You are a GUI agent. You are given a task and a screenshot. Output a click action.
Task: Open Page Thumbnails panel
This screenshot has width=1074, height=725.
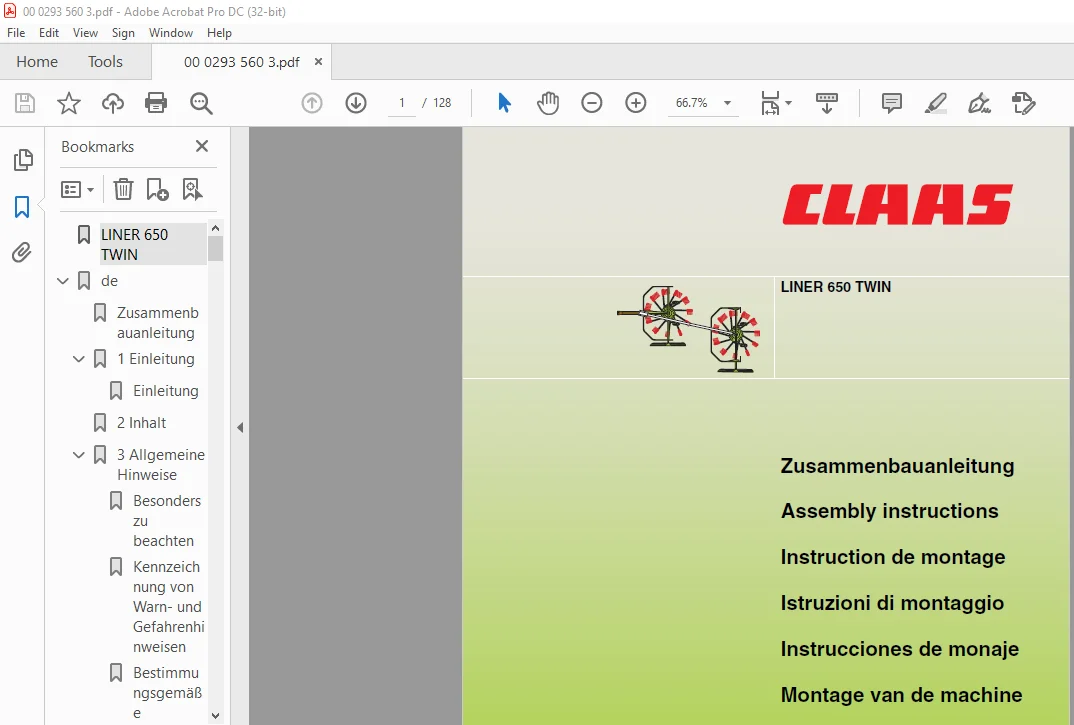[x=23, y=160]
